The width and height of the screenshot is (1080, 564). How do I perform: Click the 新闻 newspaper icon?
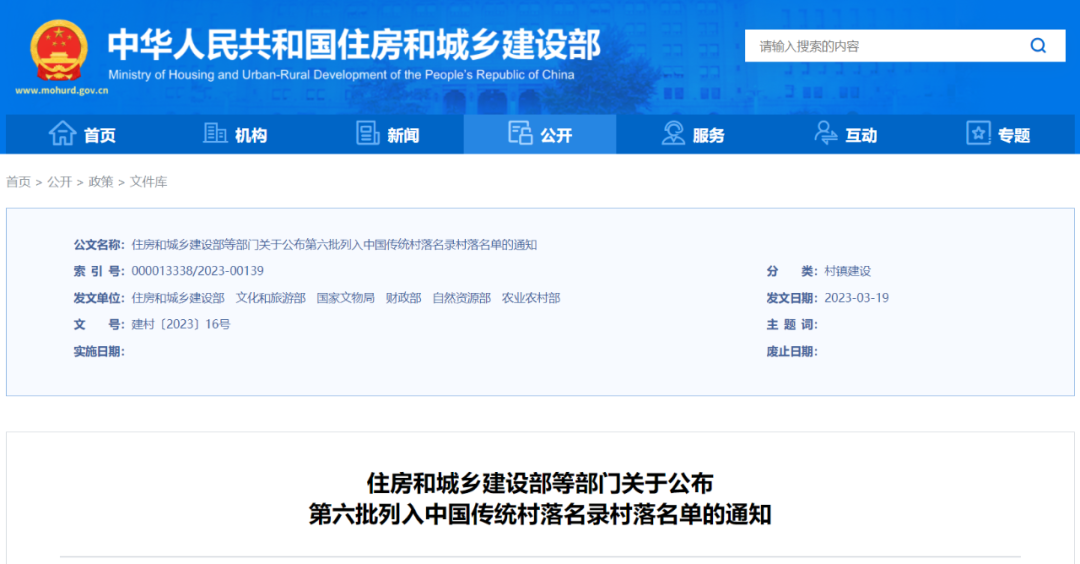[368, 133]
